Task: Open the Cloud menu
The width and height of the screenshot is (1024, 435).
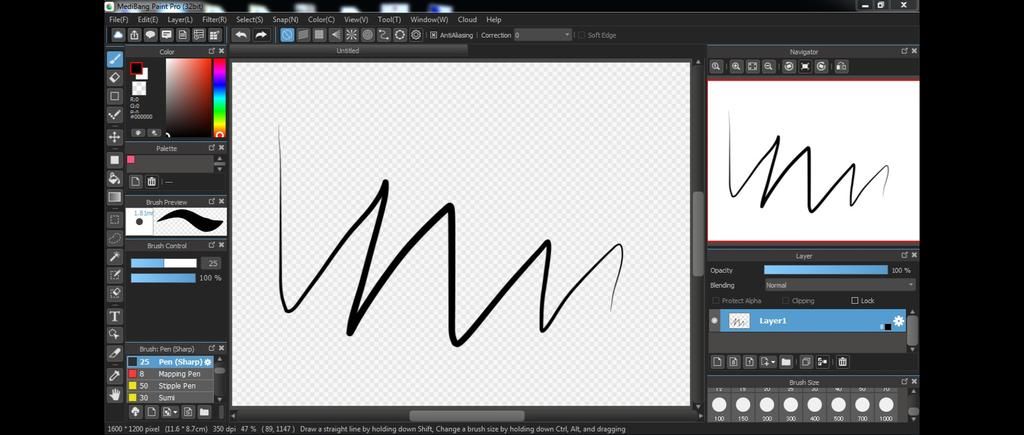Action: pos(467,20)
